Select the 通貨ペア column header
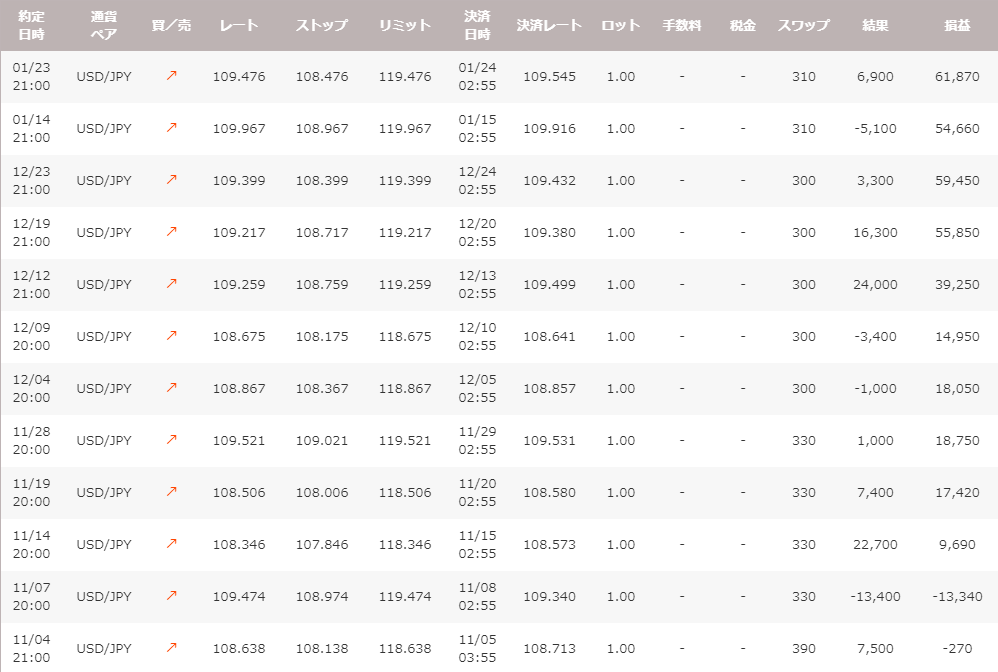Screen dimensions: 998x672 (x=103, y=25)
